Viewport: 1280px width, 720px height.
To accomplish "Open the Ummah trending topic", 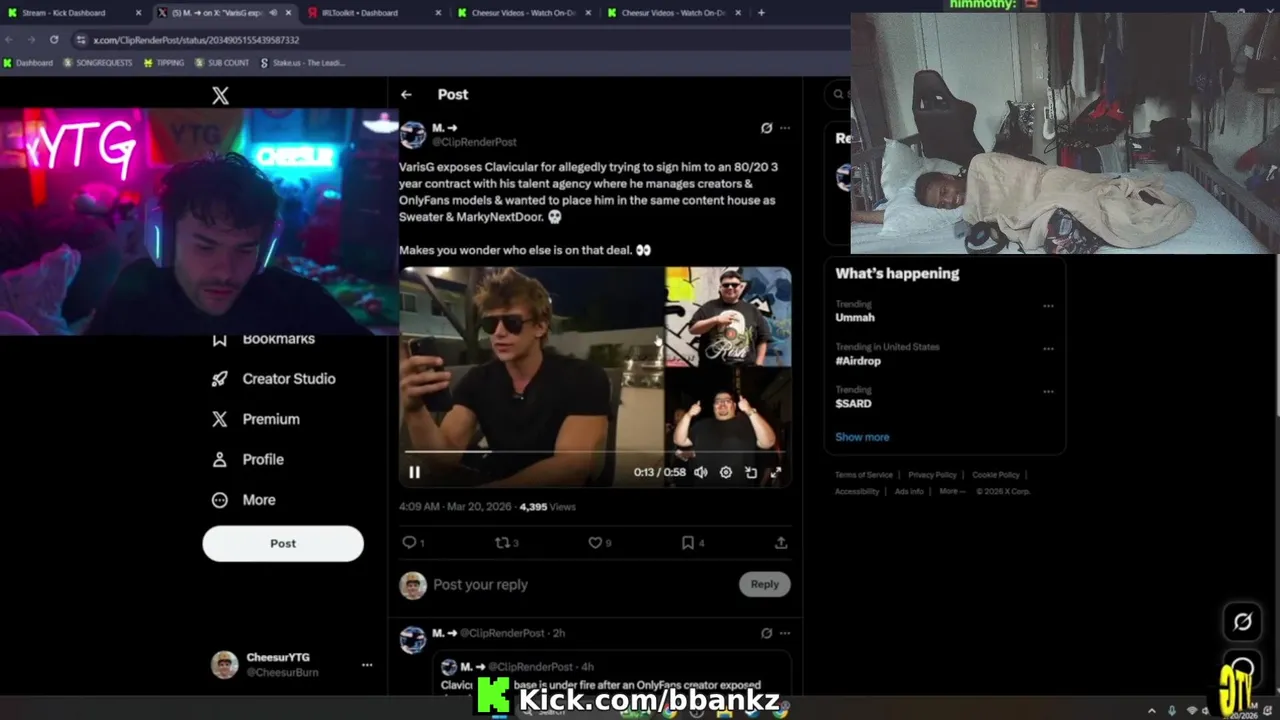I will click(855, 317).
